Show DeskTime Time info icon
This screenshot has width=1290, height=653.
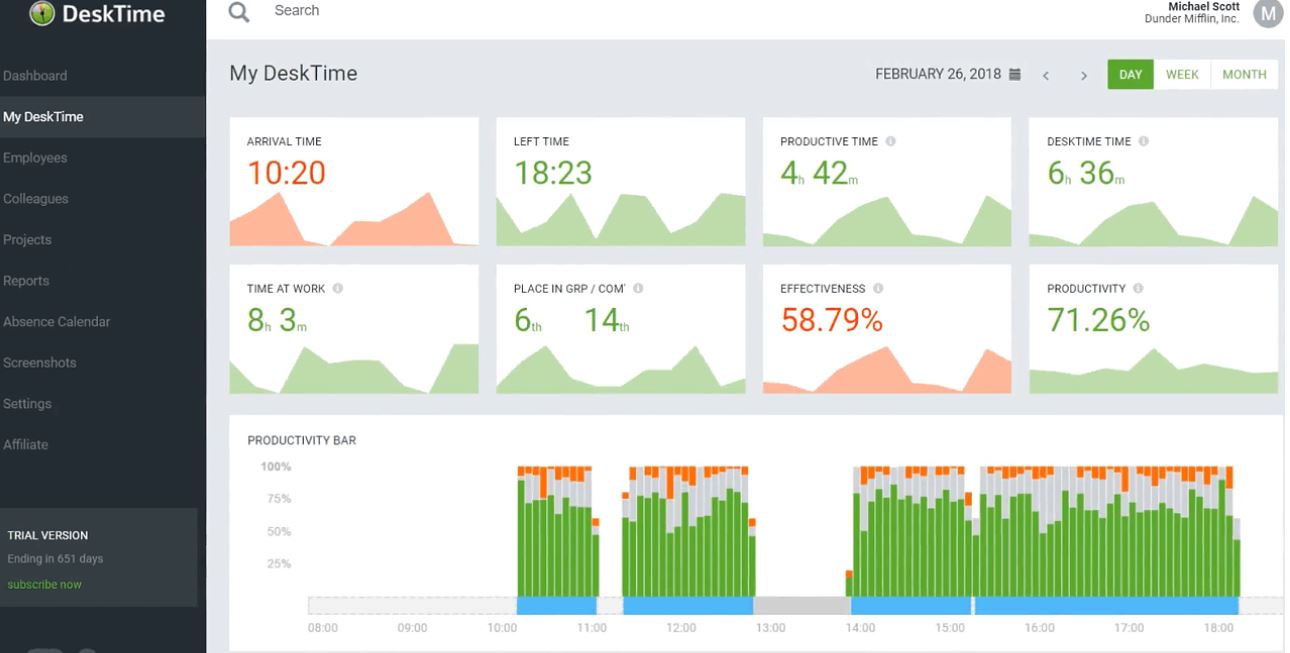click(1143, 142)
